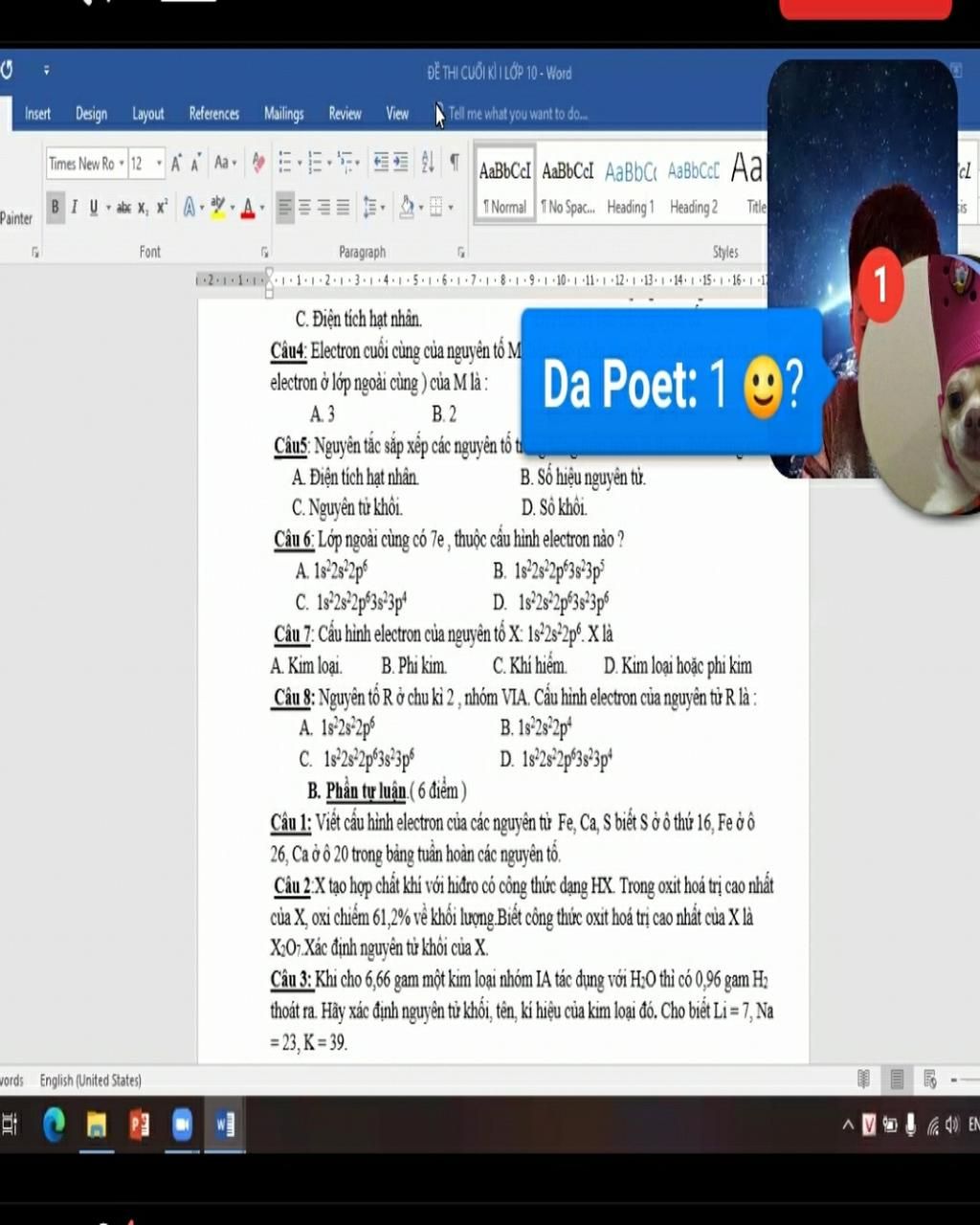Apply red font color

(248, 207)
